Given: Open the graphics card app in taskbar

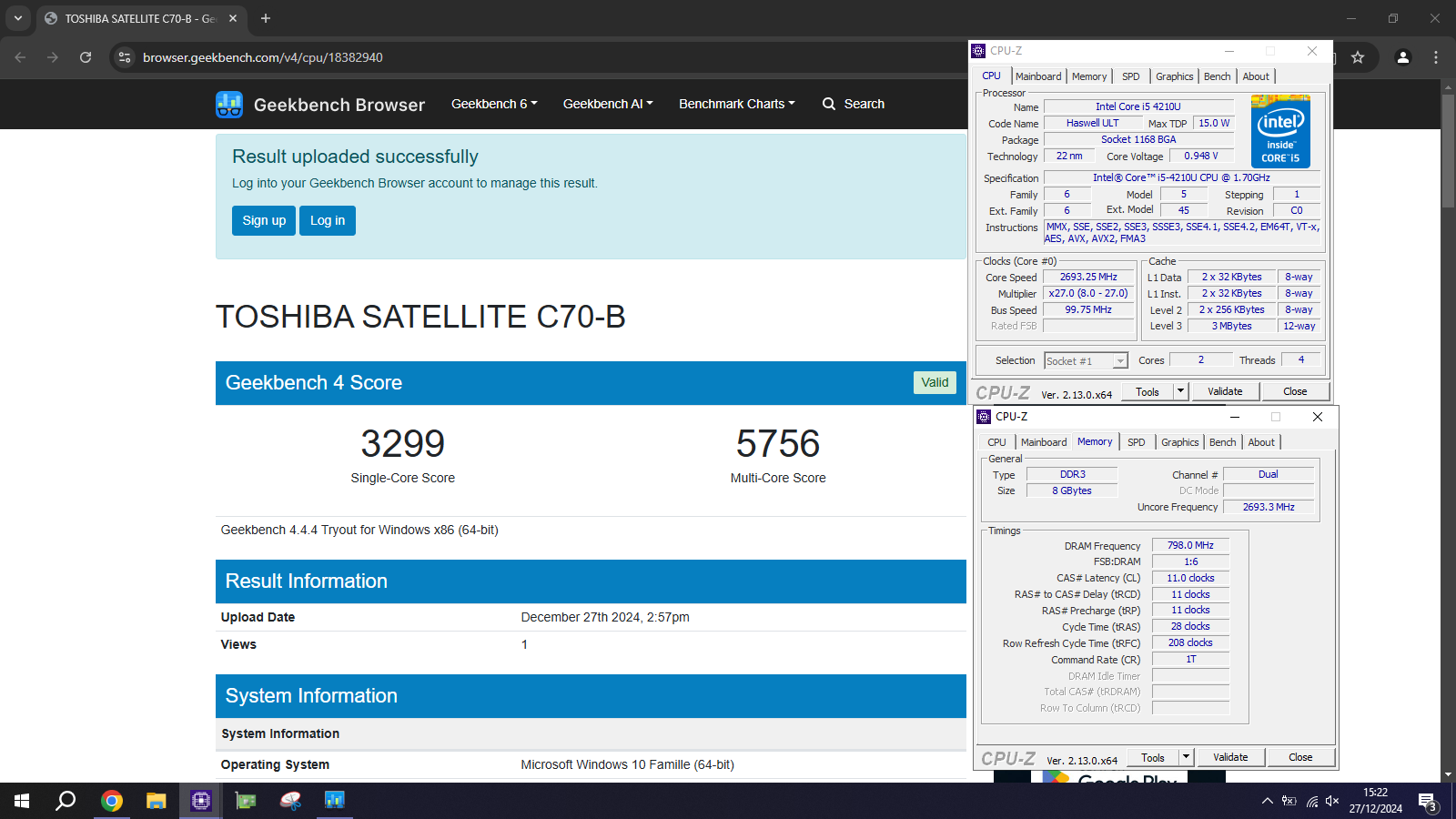Looking at the screenshot, I should click(246, 801).
